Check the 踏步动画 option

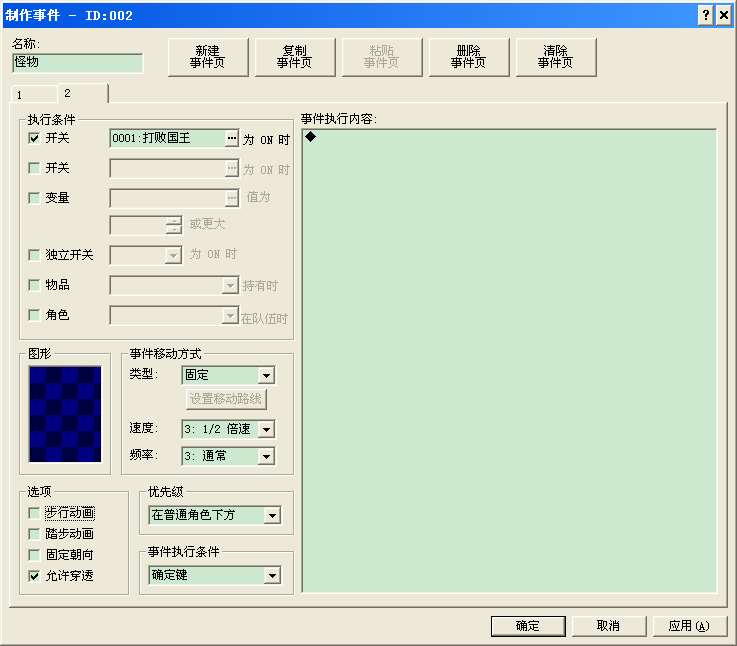34,534
